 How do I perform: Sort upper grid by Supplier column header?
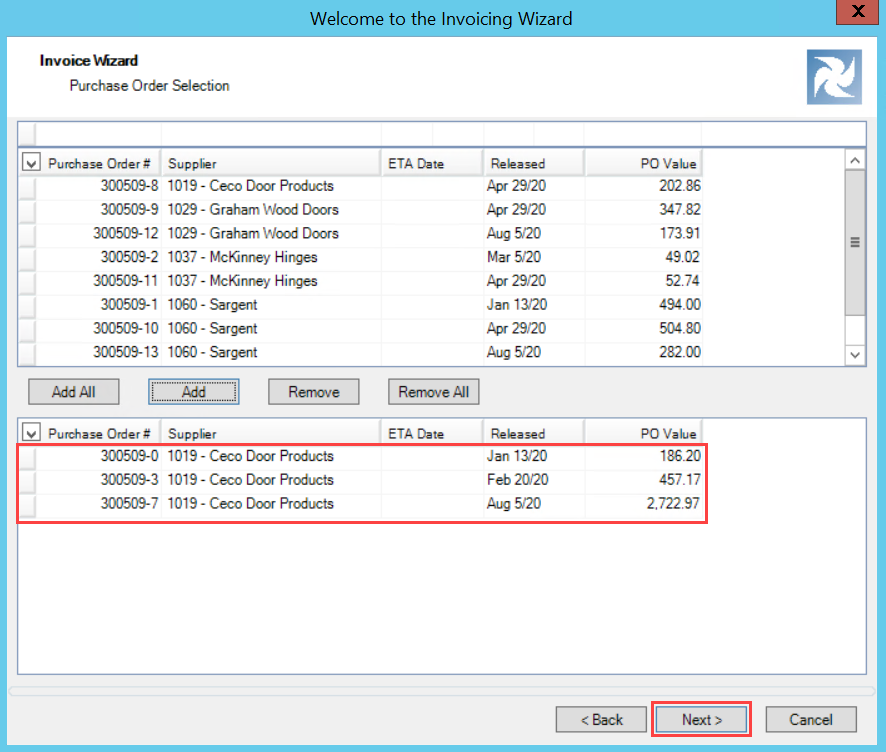coord(270,164)
